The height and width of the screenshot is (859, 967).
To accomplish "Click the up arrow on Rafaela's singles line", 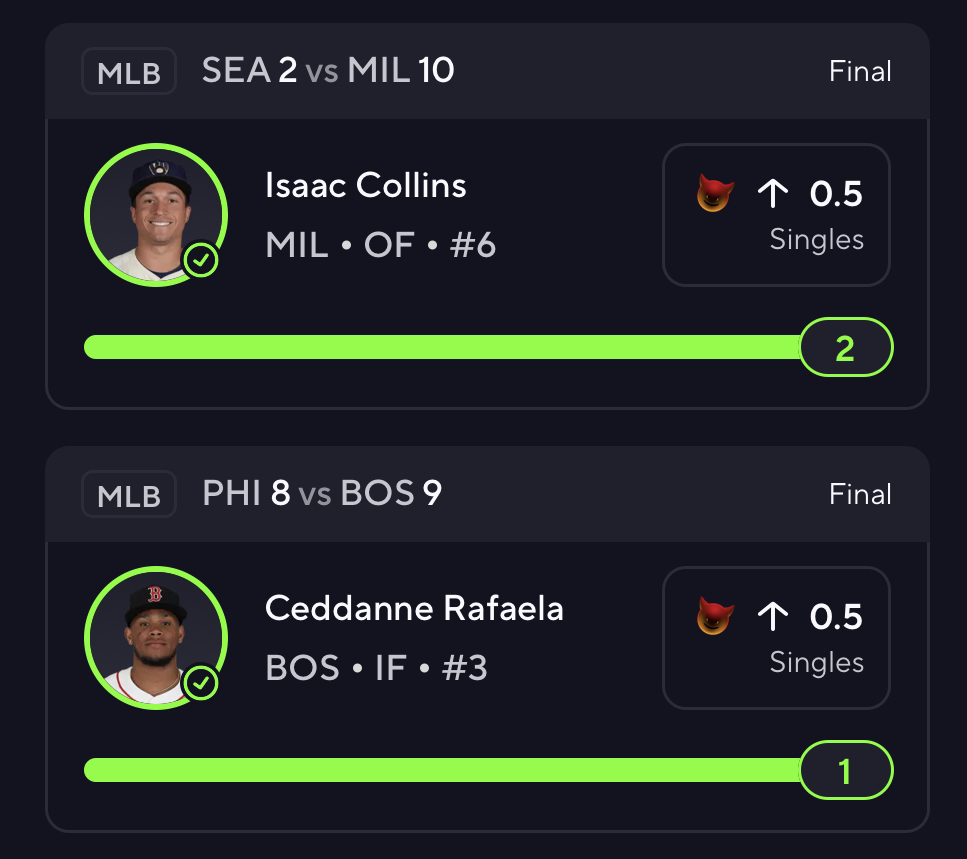I will [773, 616].
